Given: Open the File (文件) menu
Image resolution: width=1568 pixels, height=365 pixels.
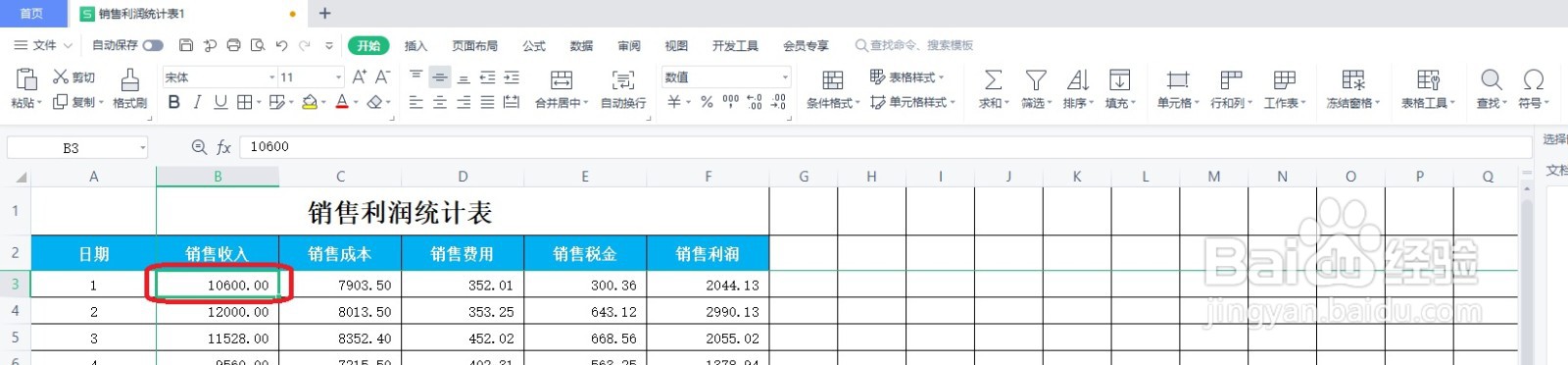Looking at the screenshot, I should point(43,45).
